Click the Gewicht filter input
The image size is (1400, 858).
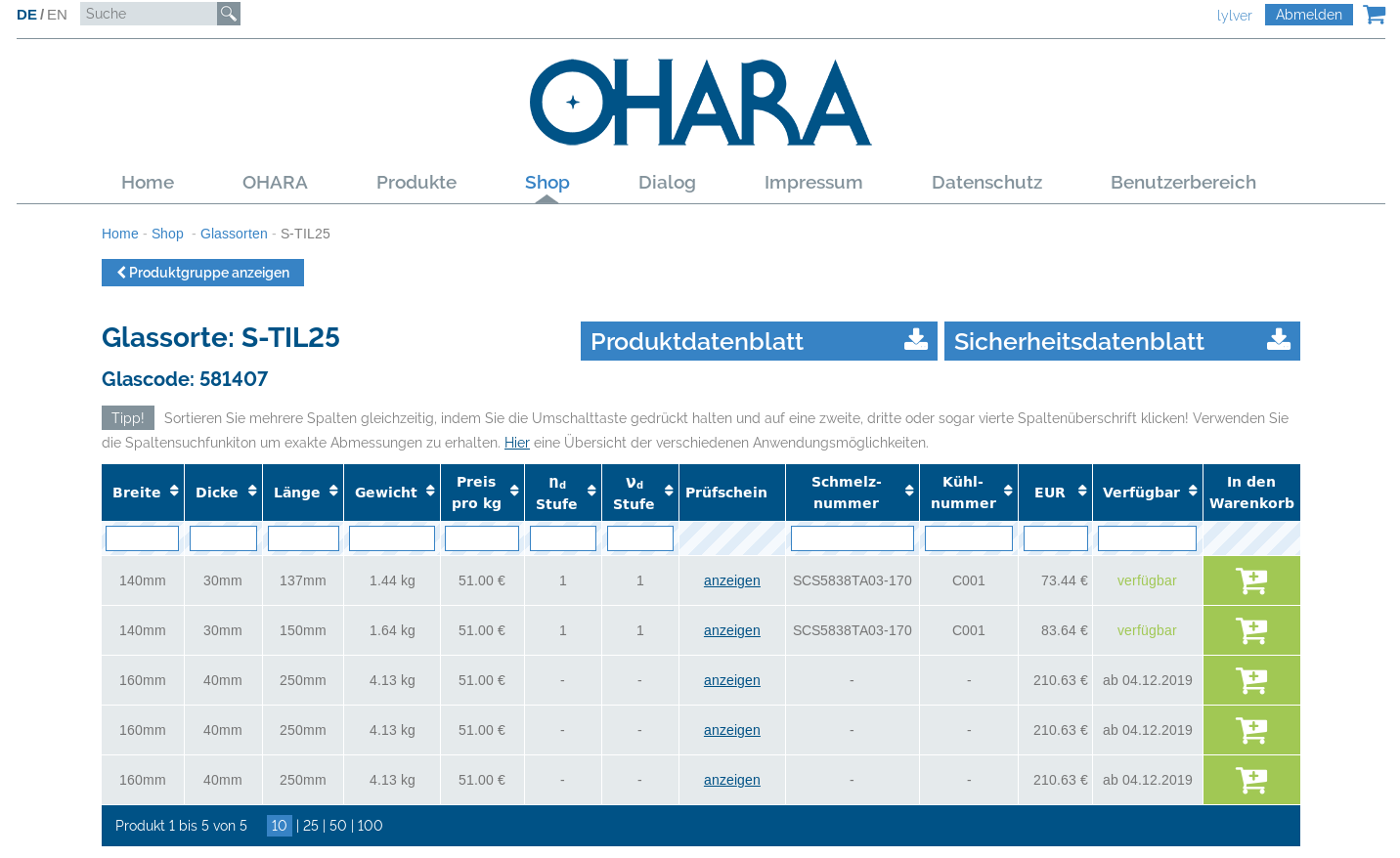click(392, 538)
